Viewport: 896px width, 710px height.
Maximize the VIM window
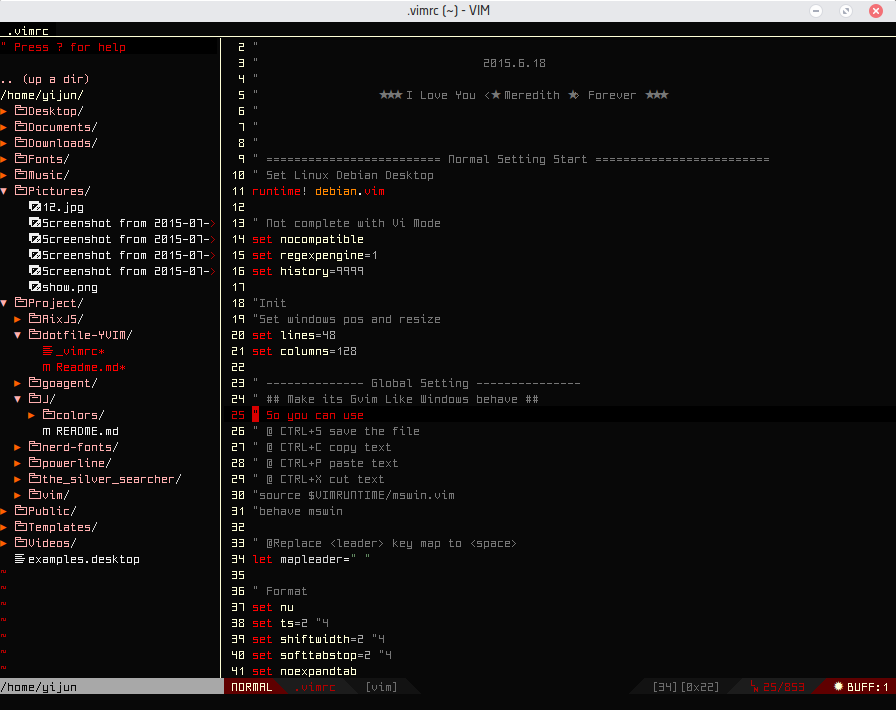coord(846,11)
